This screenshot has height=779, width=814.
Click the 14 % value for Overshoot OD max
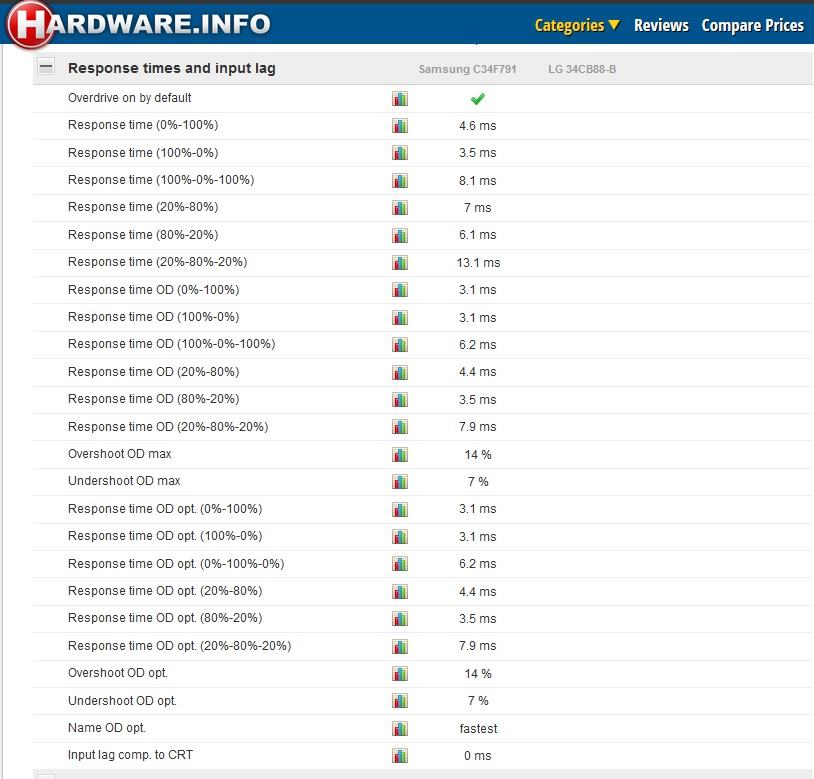point(478,455)
